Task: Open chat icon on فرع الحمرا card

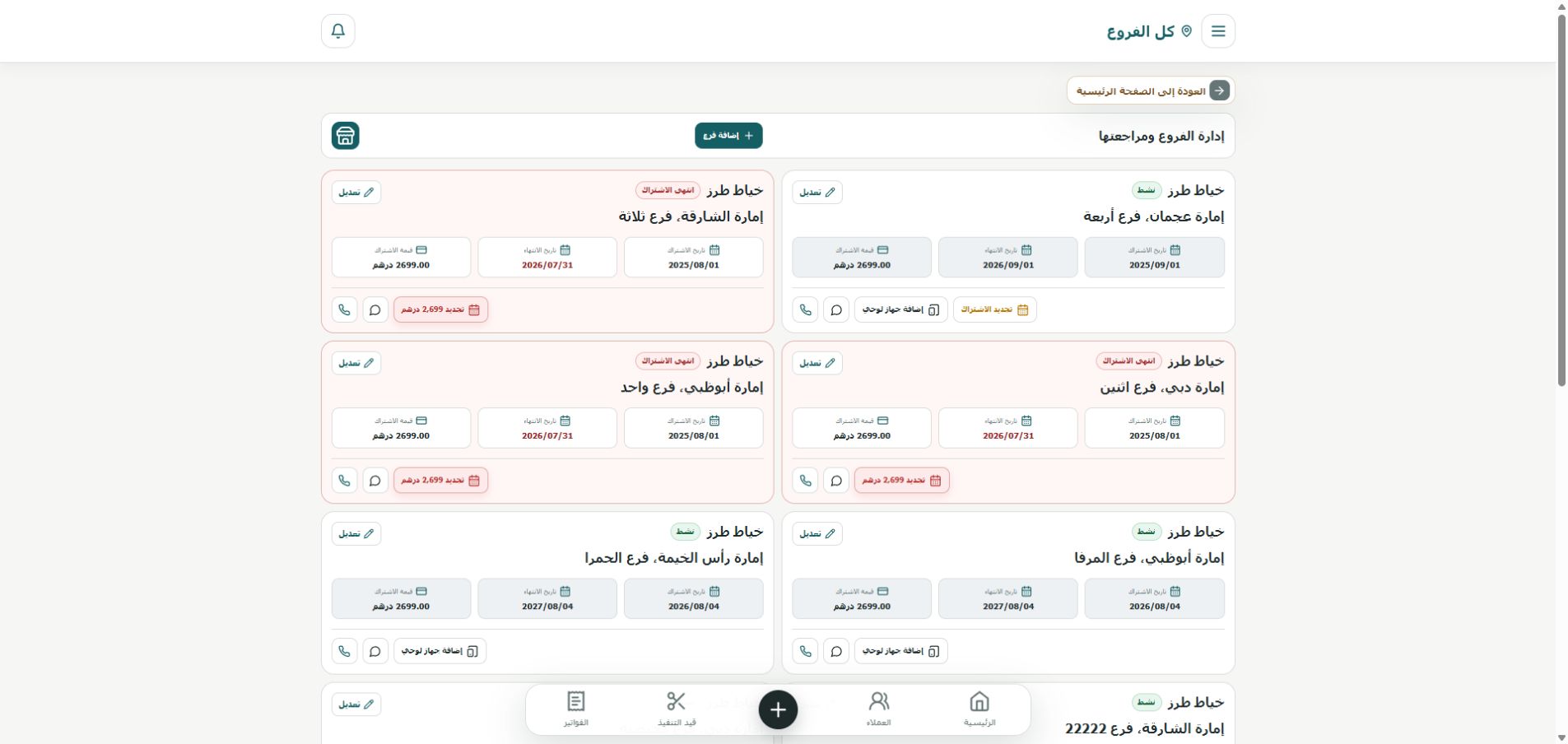Action: (x=375, y=651)
